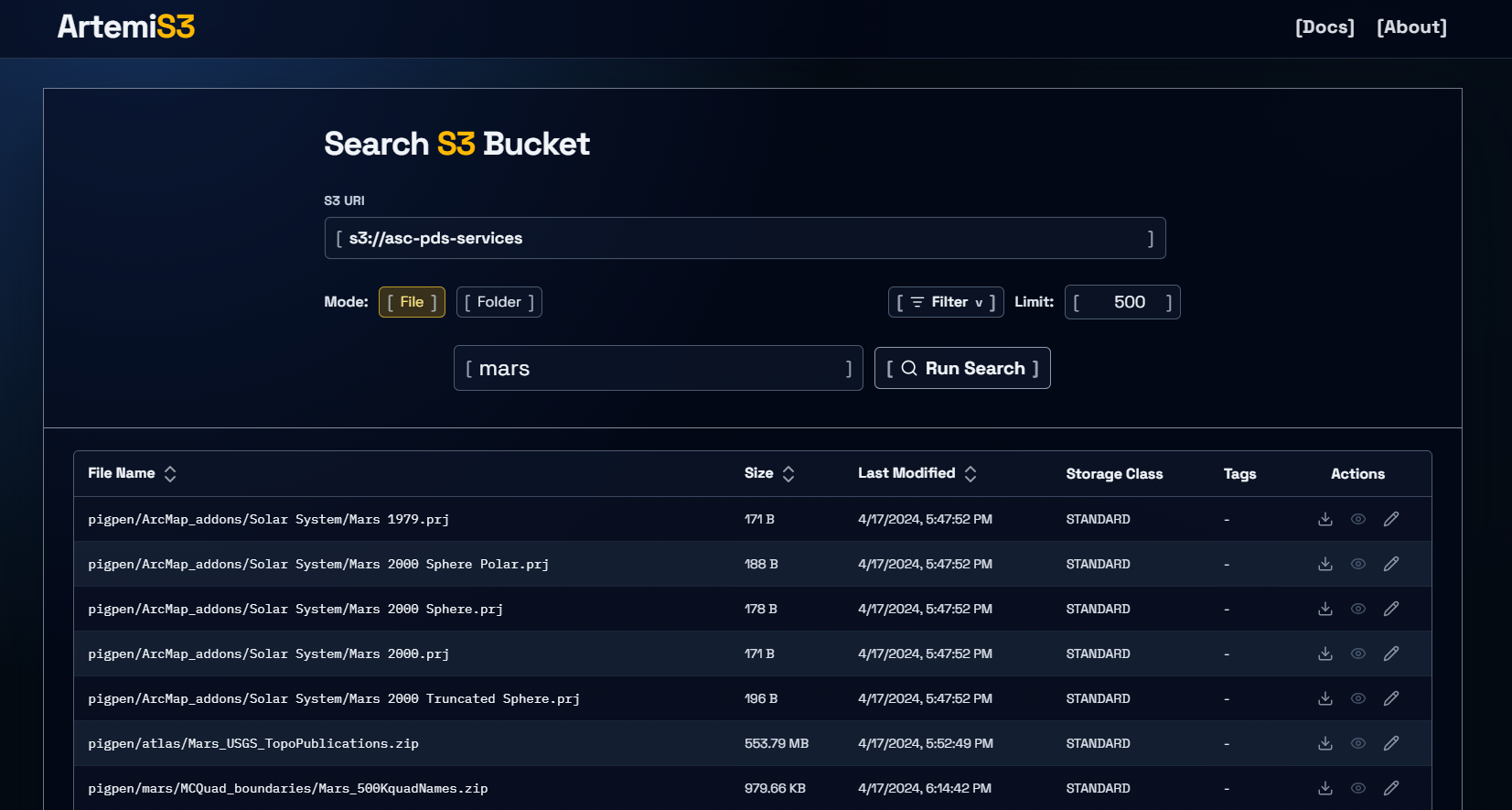
Task: Select Mars_500KquadNames.zip file name
Action: (x=288, y=788)
